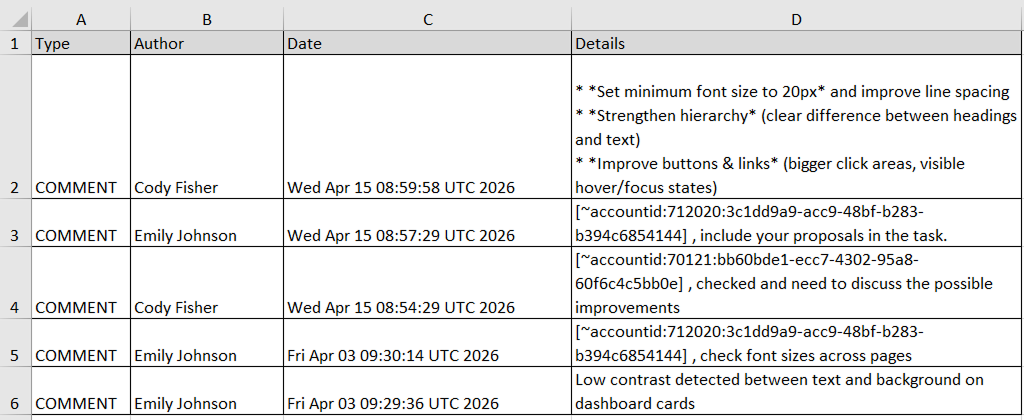Select Emily Johnson cell in row 6
This screenshot has height=420, width=1024.
click(x=207, y=391)
